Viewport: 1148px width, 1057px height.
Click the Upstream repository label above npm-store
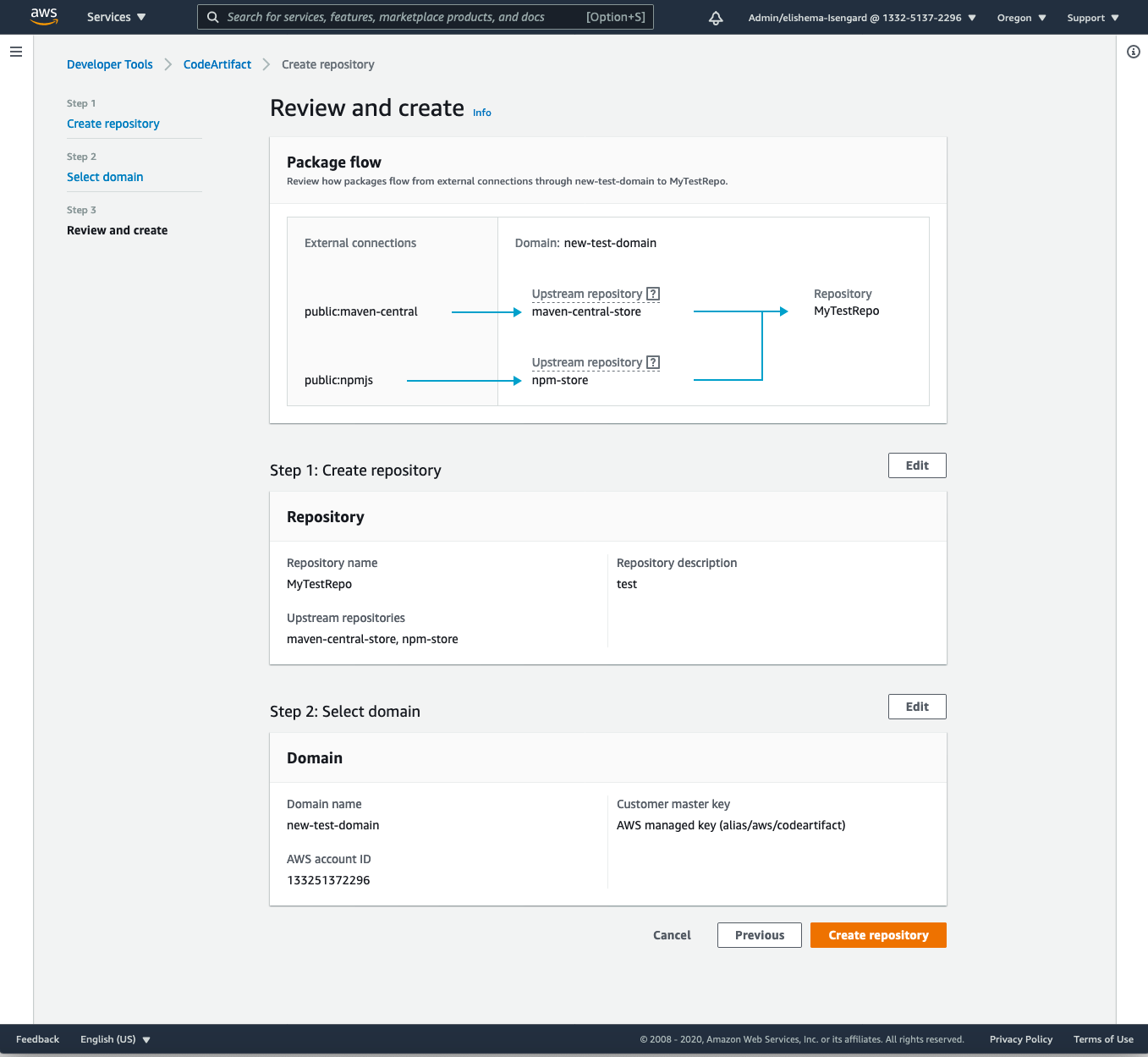coord(587,362)
